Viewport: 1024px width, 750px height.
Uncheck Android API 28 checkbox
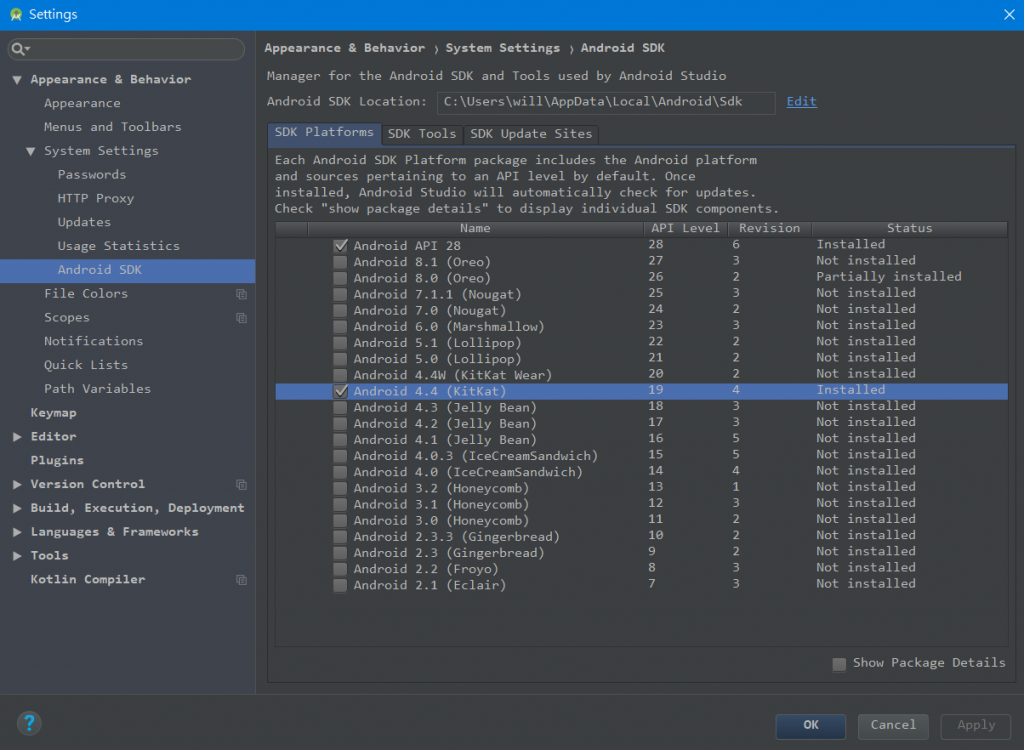340,246
